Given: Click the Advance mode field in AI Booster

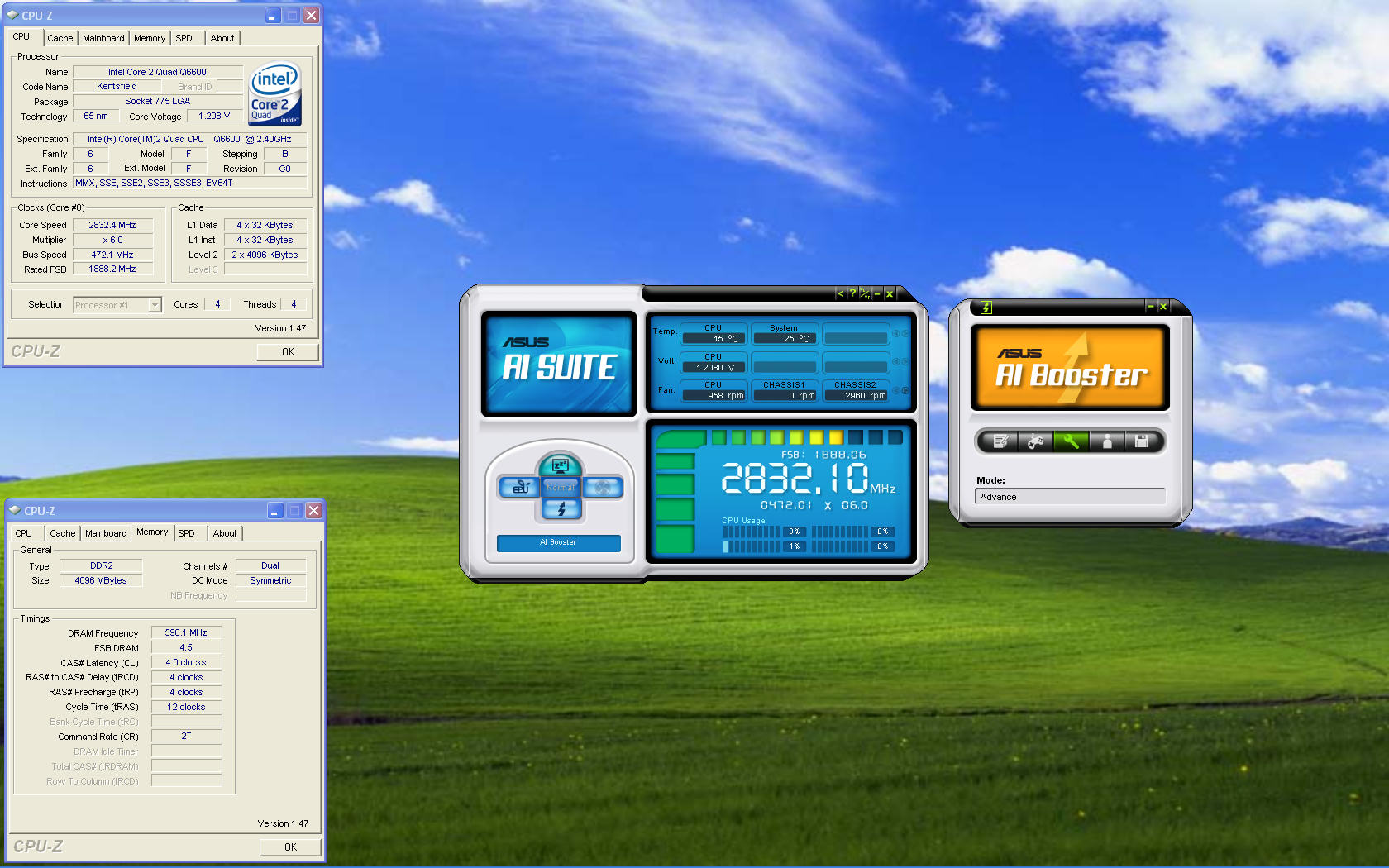Looking at the screenshot, I should 1070,497.
